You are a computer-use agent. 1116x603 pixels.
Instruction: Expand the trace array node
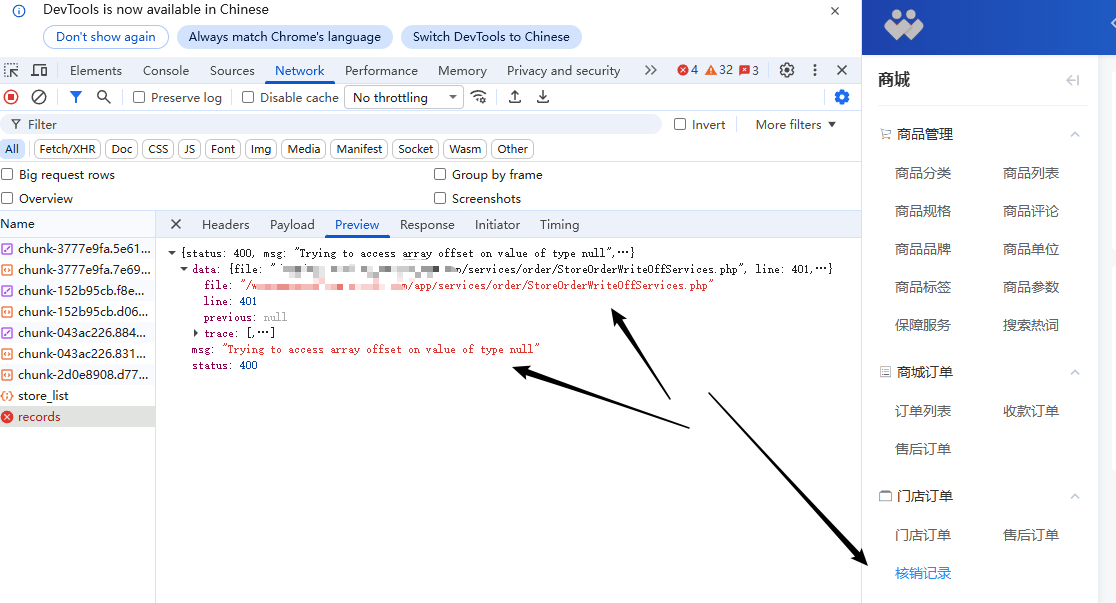196,333
